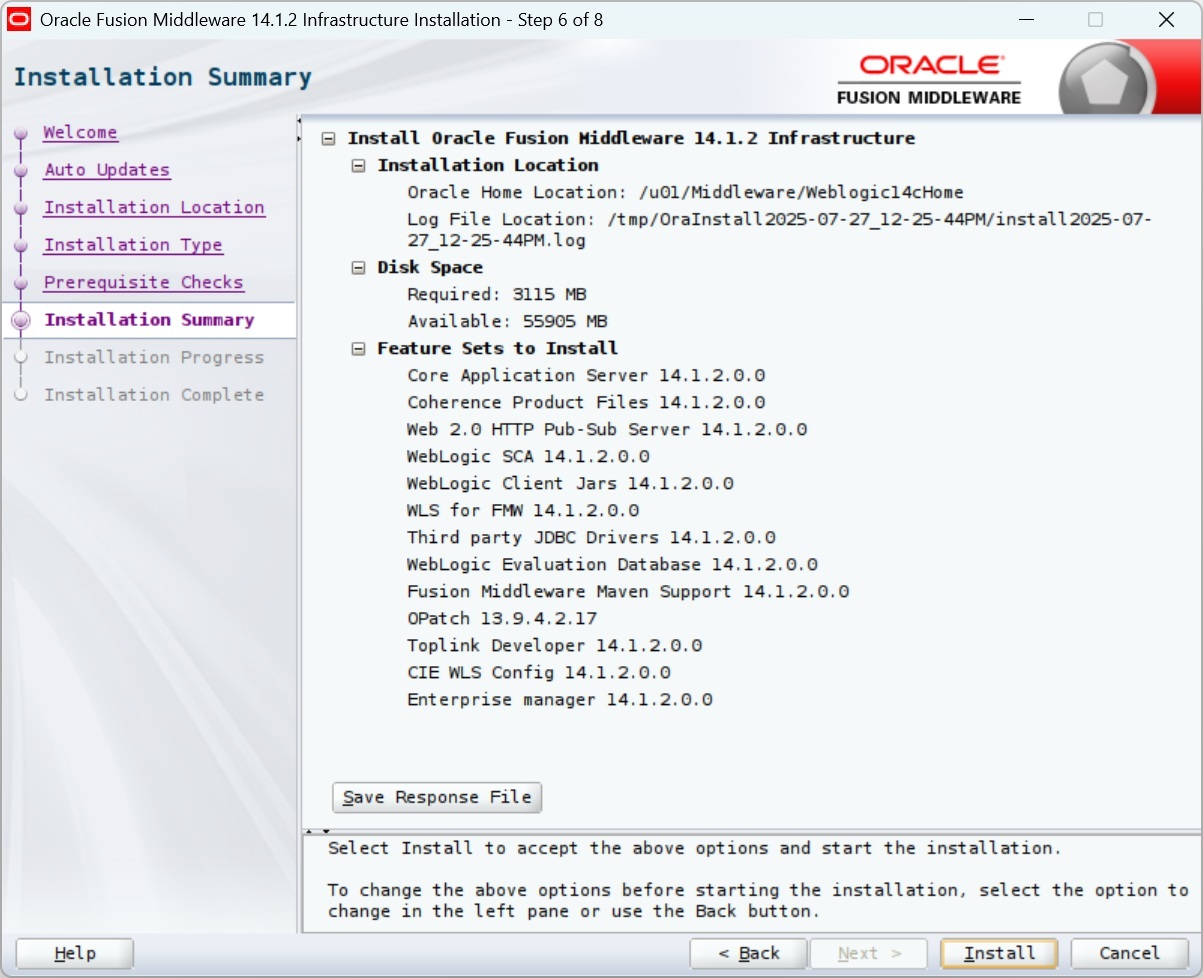Open Help for the installer
Image resolution: width=1203 pixels, height=978 pixels.
(x=75, y=953)
